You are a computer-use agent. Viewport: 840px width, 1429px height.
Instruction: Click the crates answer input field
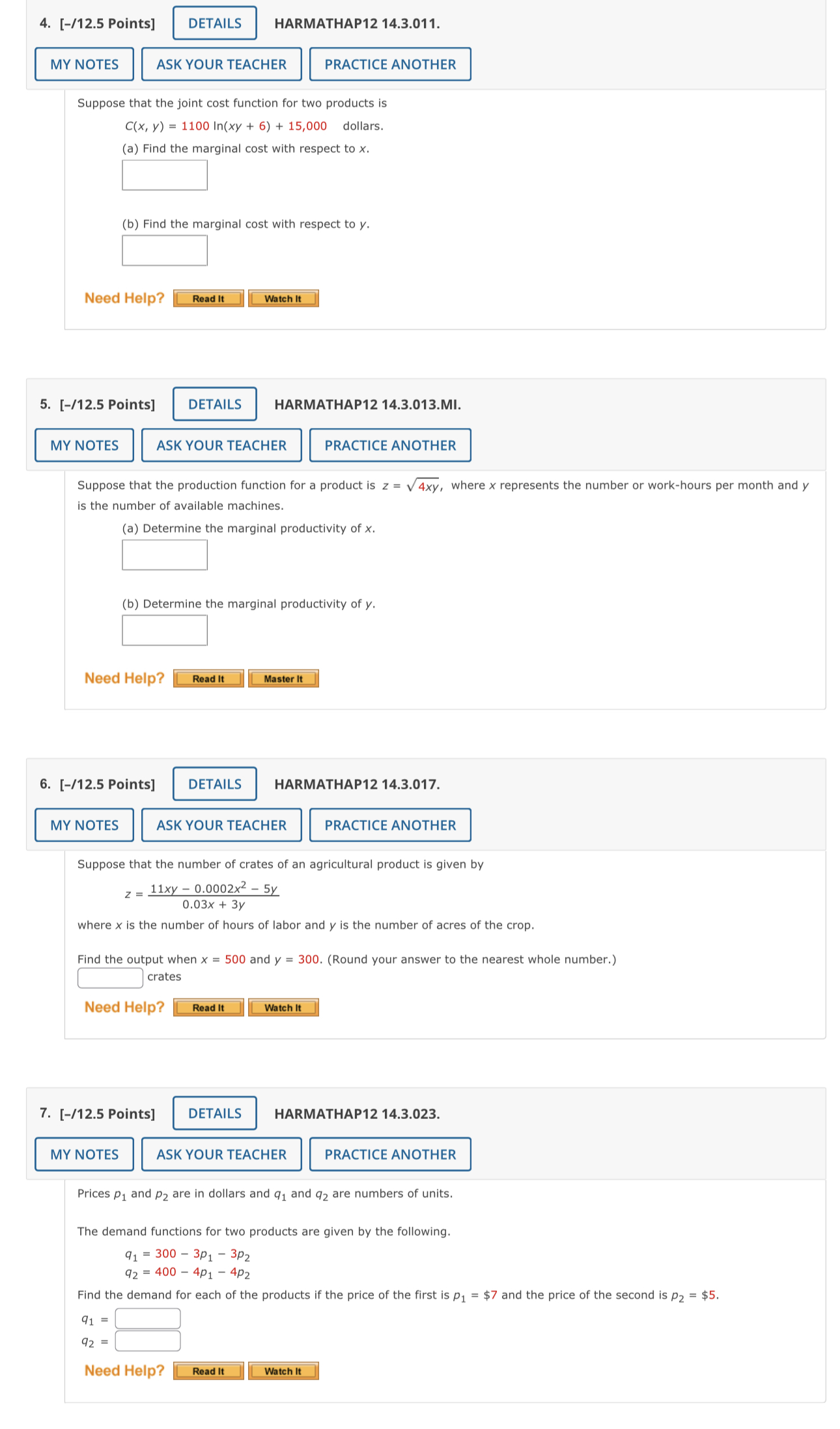tap(109, 976)
